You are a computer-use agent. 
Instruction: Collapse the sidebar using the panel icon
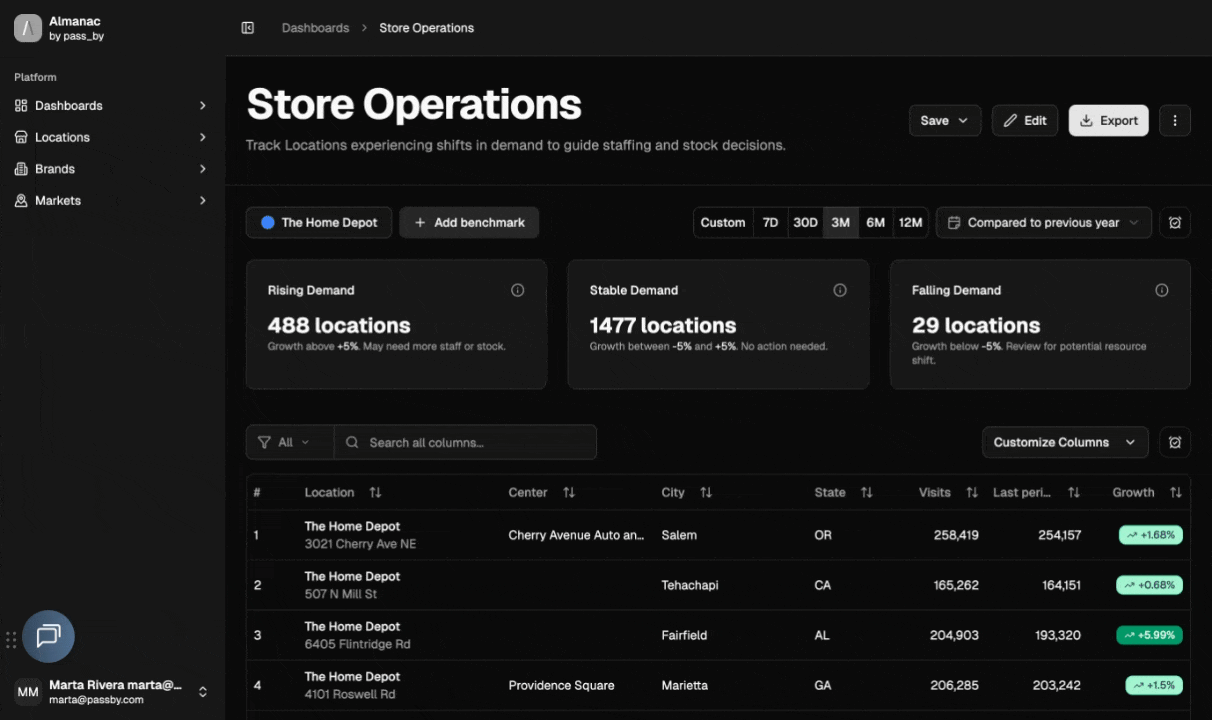(x=248, y=27)
